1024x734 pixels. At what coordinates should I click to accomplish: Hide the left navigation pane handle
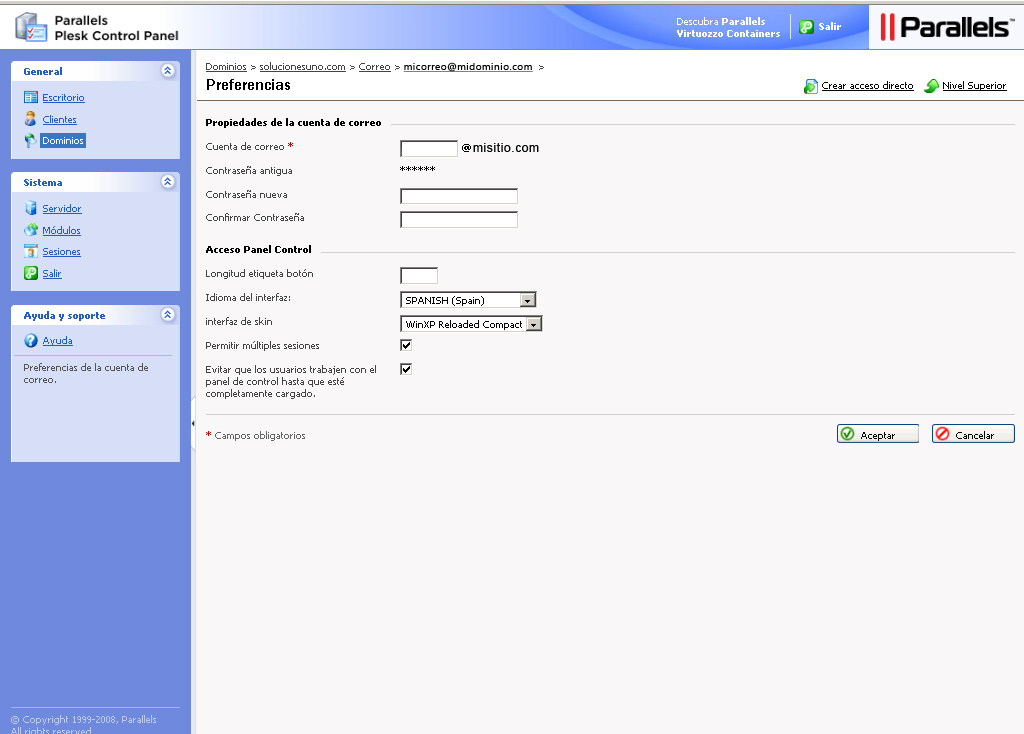click(193, 423)
